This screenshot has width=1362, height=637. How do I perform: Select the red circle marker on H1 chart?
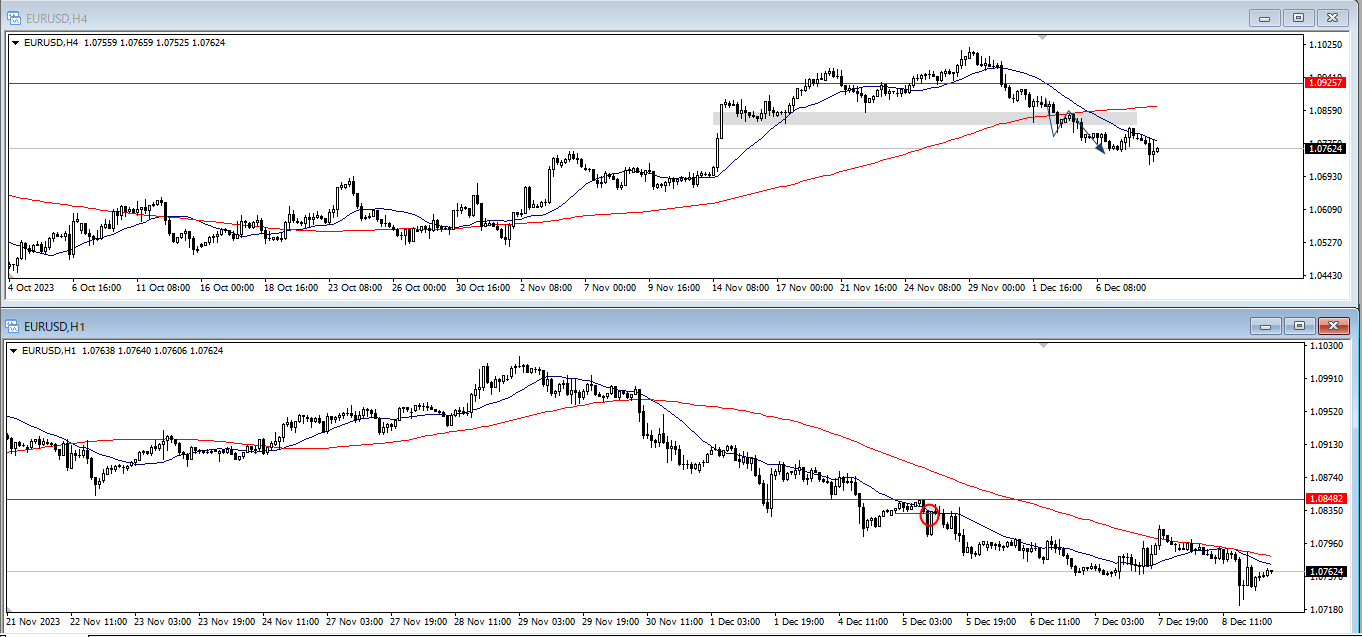(930, 515)
